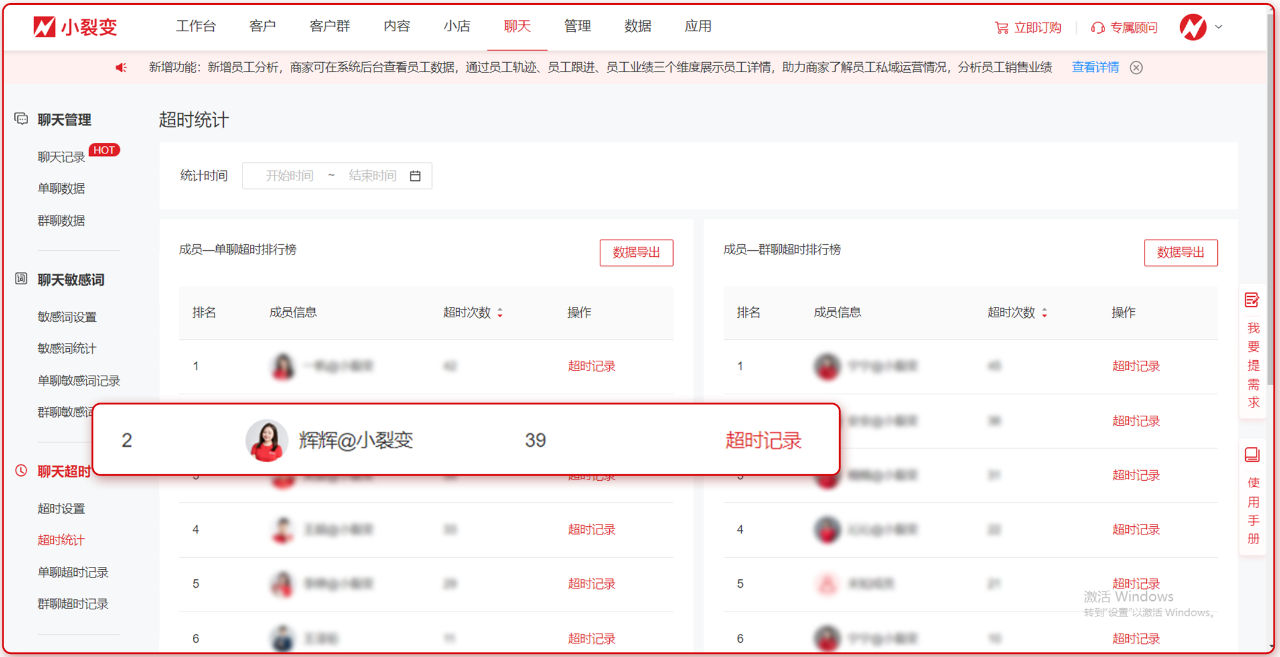This screenshot has height=657, width=1280.
Task: Open the calendar icon in the date range field
Action: coord(415,176)
